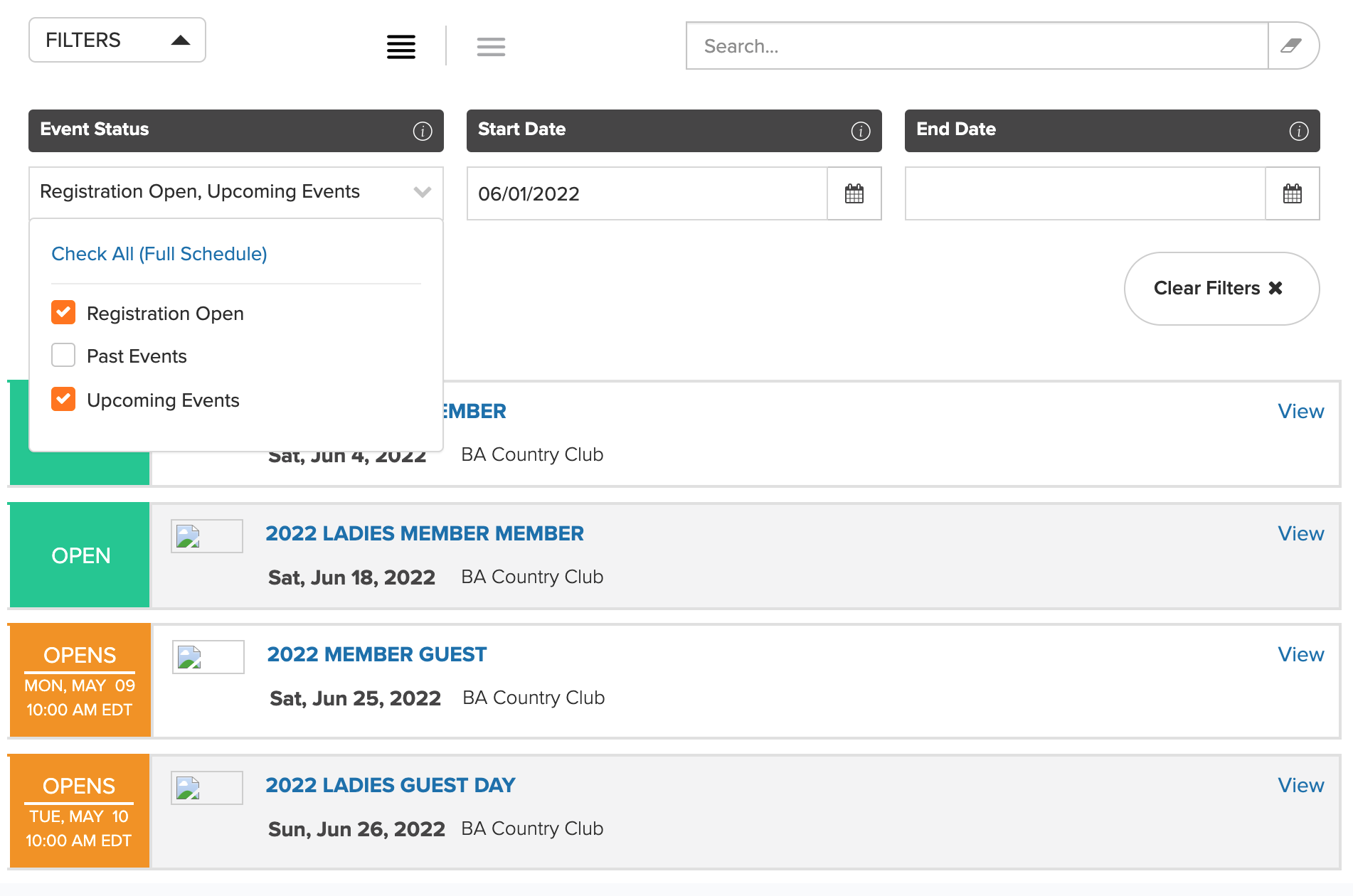
Task: Click BA Country Club on the Jun 26 row
Action: coord(532,828)
